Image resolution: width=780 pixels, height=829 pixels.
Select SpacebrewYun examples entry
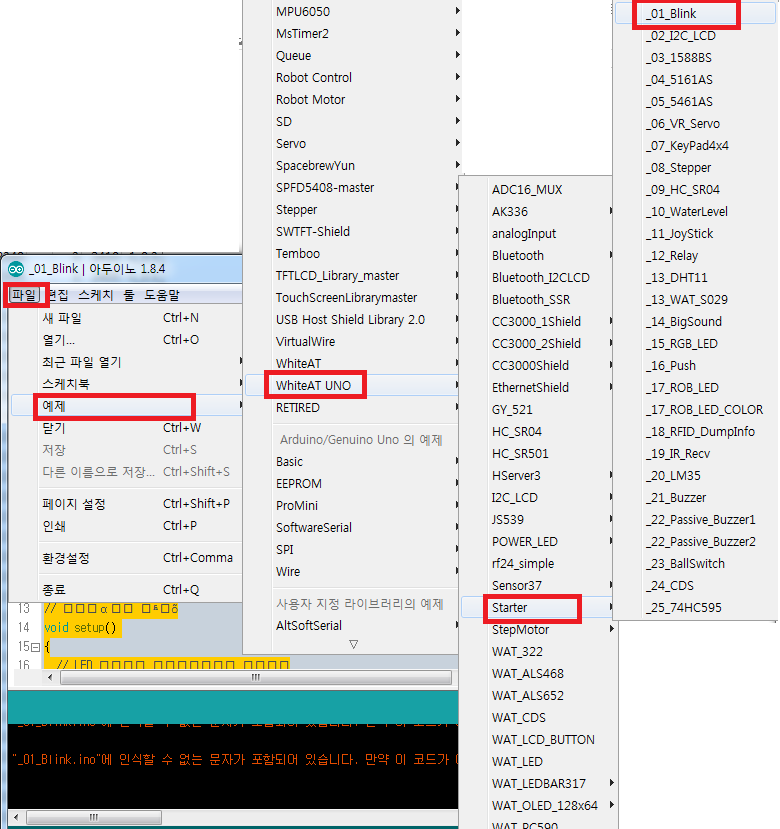pyautogui.click(x=352, y=166)
